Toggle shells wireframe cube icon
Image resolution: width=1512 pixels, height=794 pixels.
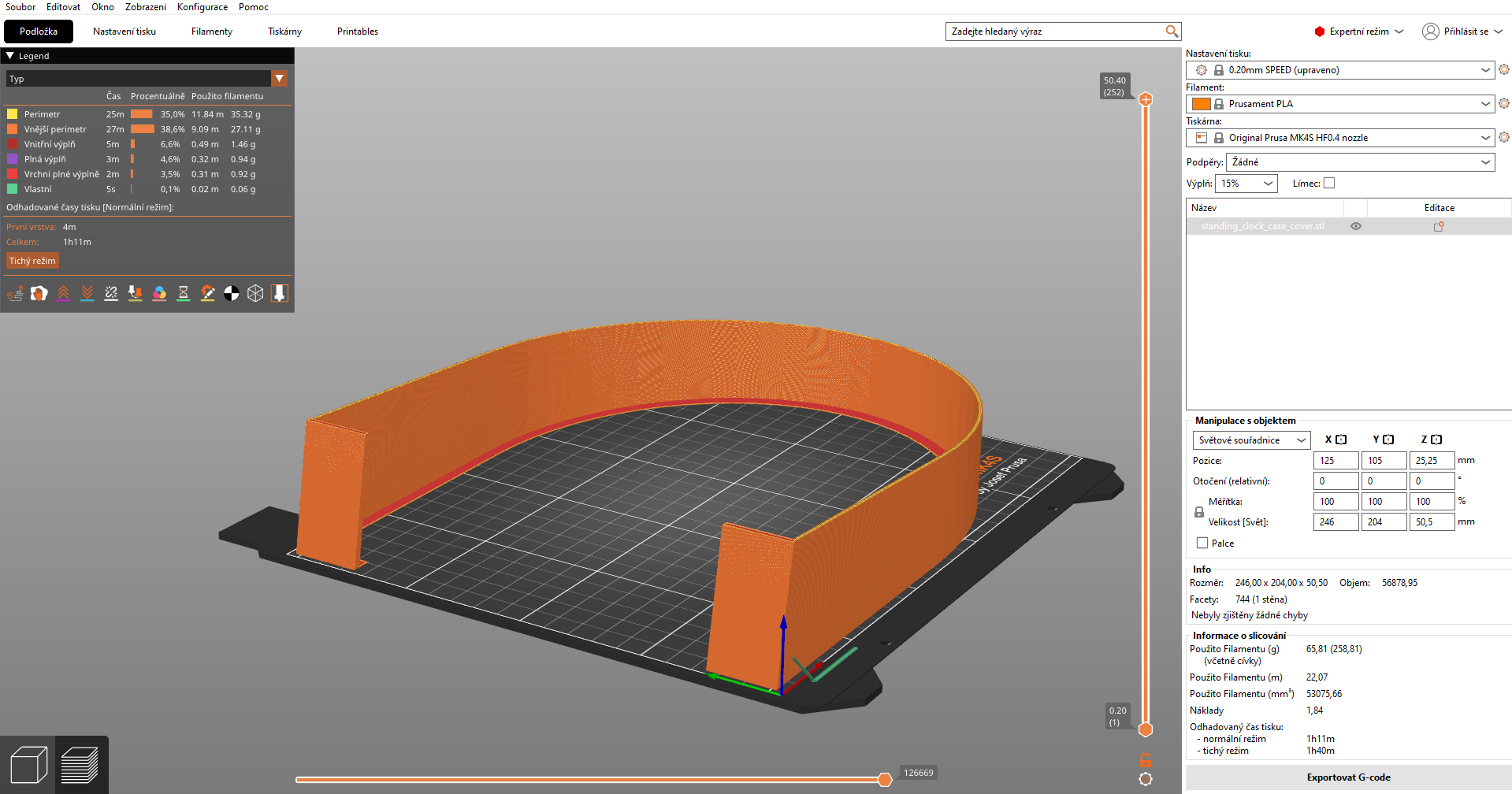[255, 294]
